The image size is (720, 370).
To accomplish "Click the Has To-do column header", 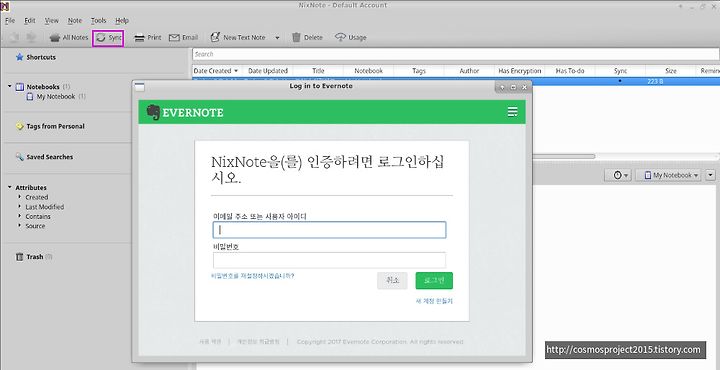I will pos(570,71).
